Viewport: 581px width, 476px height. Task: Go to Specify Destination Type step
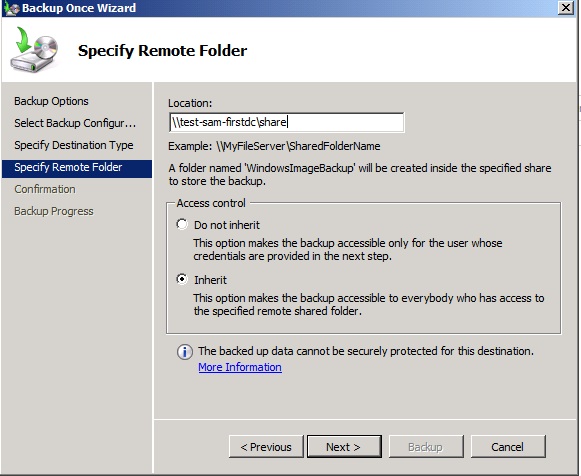tap(74, 145)
